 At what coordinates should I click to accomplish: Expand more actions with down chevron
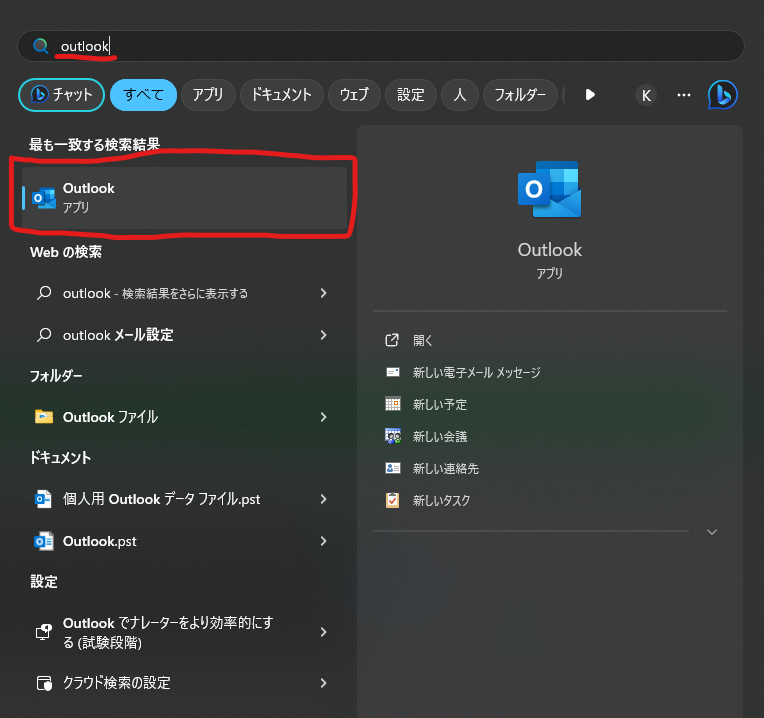712,532
